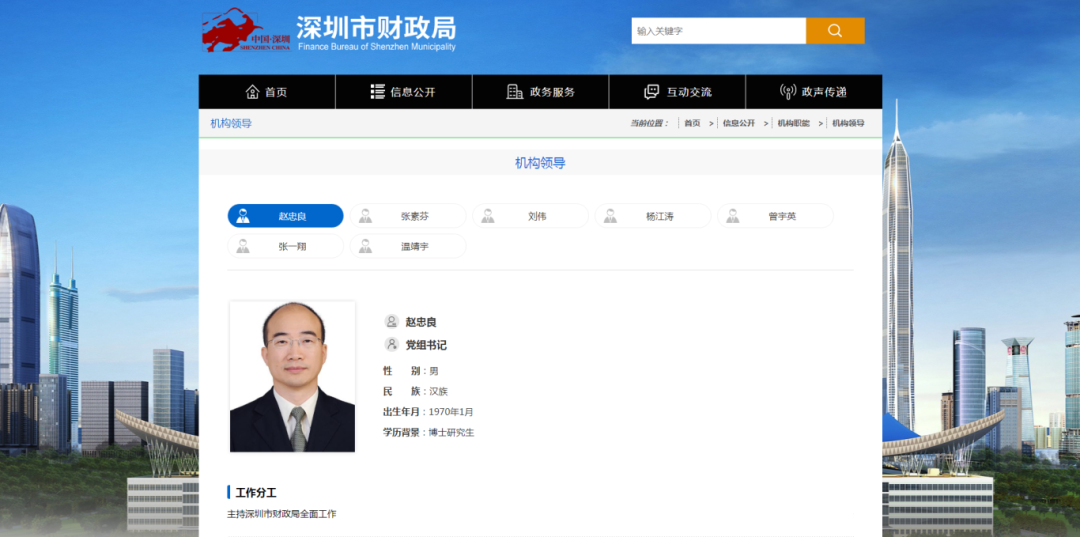The width and height of the screenshot is (1080, 537).
Task: Click the building icon beside 政务服务
Action: (x=515, y=92)
